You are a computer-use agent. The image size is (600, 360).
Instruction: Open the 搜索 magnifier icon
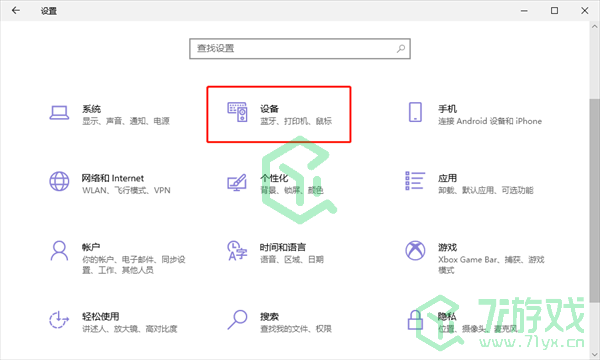point(237,319)
